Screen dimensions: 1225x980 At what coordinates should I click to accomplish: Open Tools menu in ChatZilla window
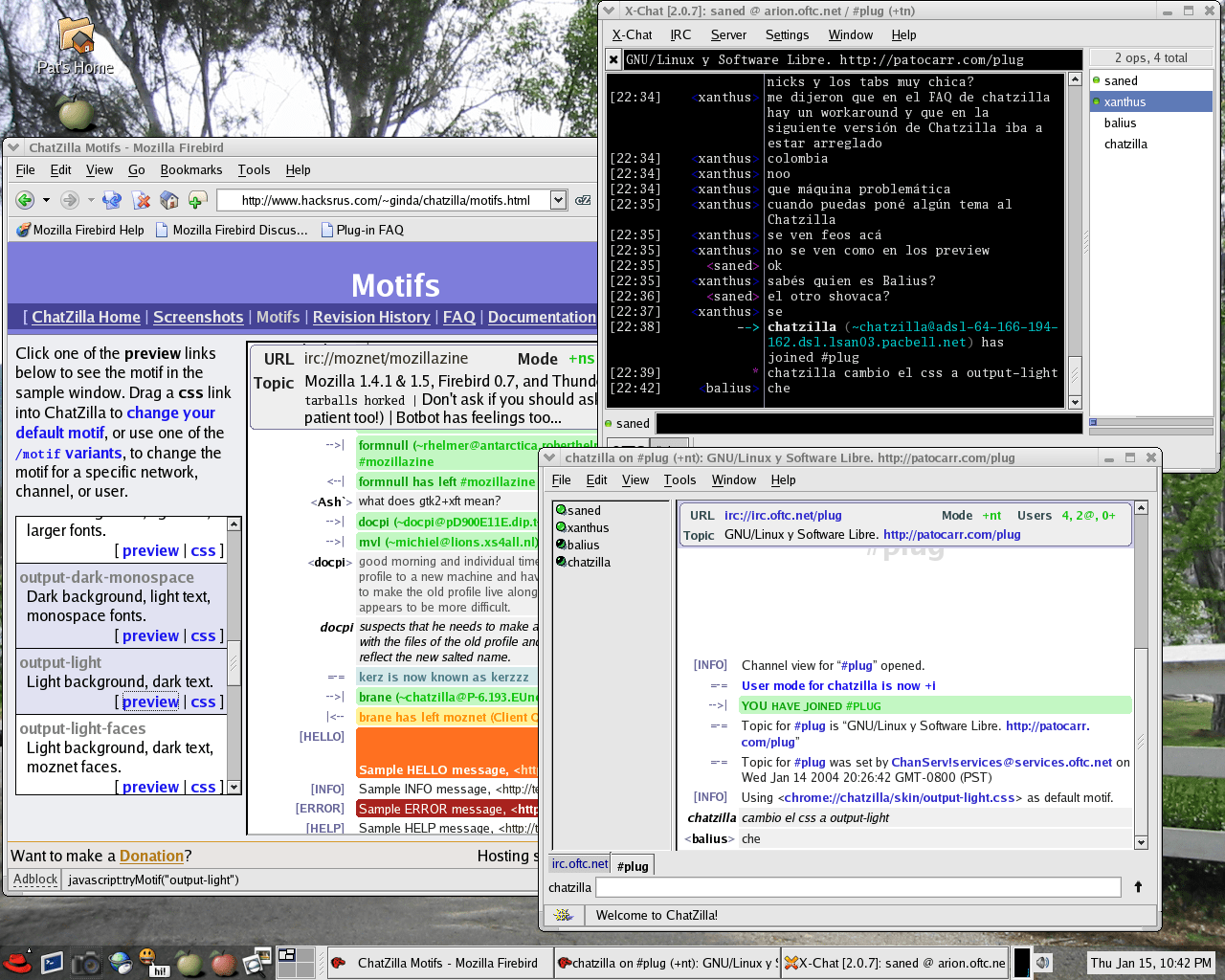click(679, 479)
